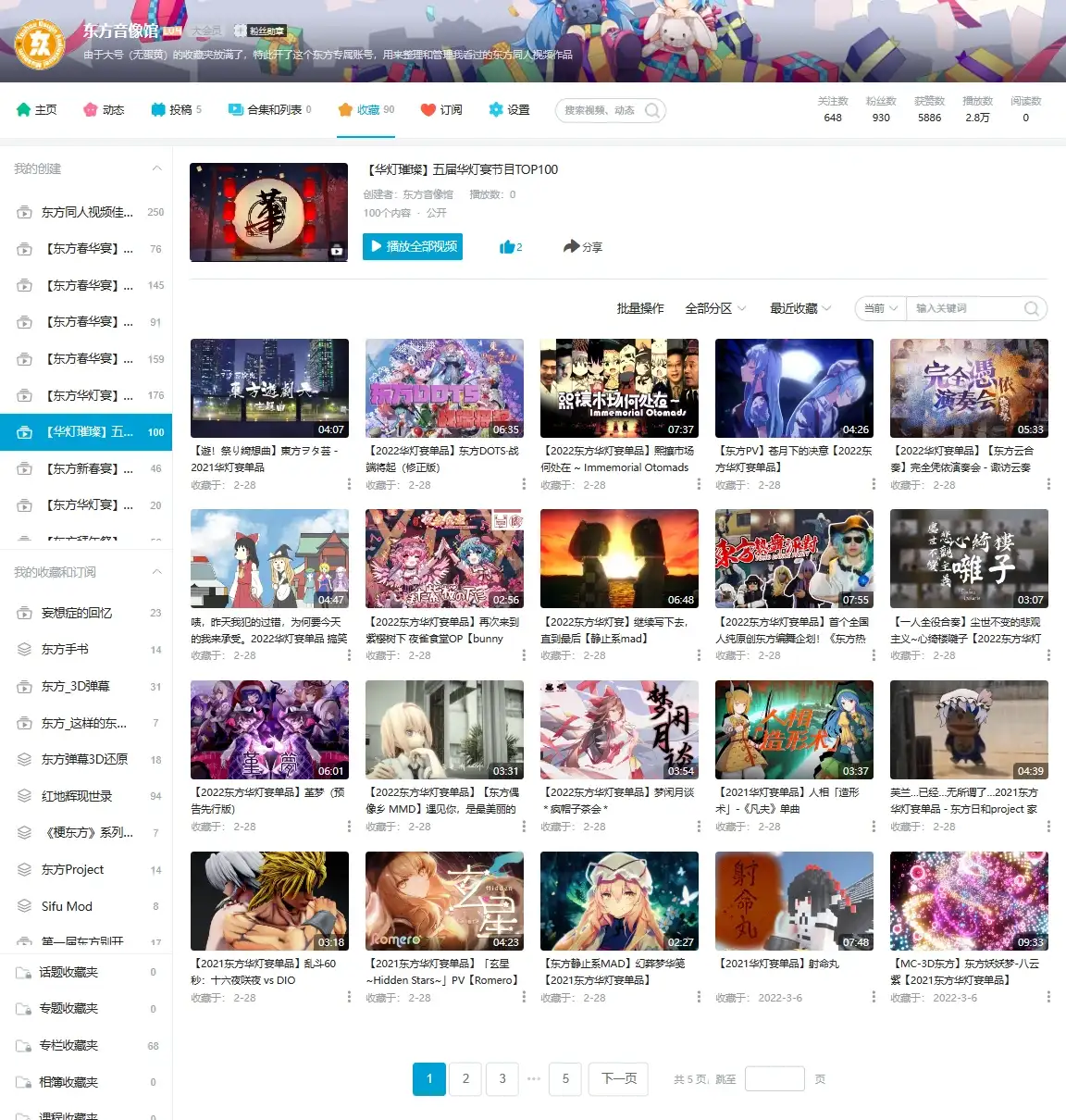1066x1120 pixels.
Task: Click the 播放全部视频 play-all button
Action: tap(413, 246)
